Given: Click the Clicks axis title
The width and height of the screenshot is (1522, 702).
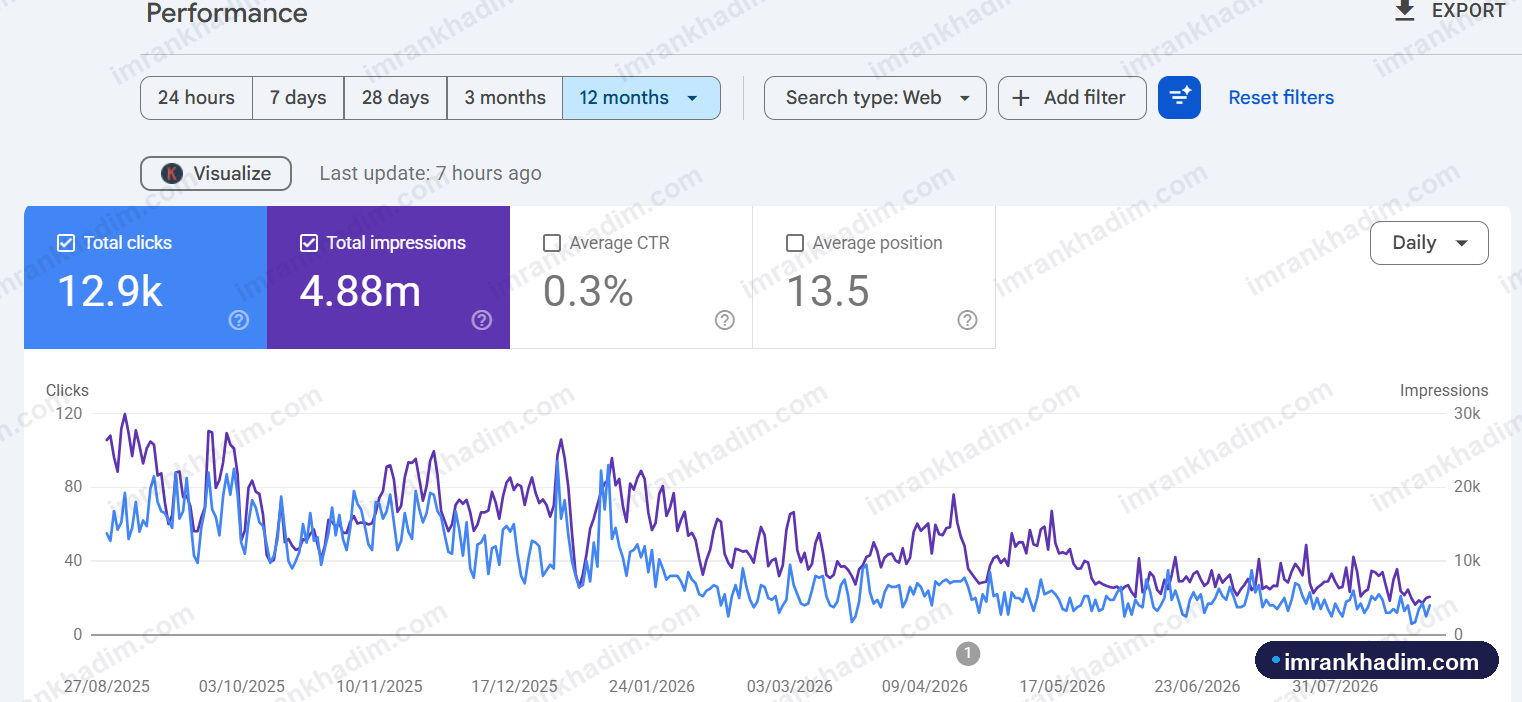Looking at the screenshot, I should pyautogui.click(x=67, y=390).
